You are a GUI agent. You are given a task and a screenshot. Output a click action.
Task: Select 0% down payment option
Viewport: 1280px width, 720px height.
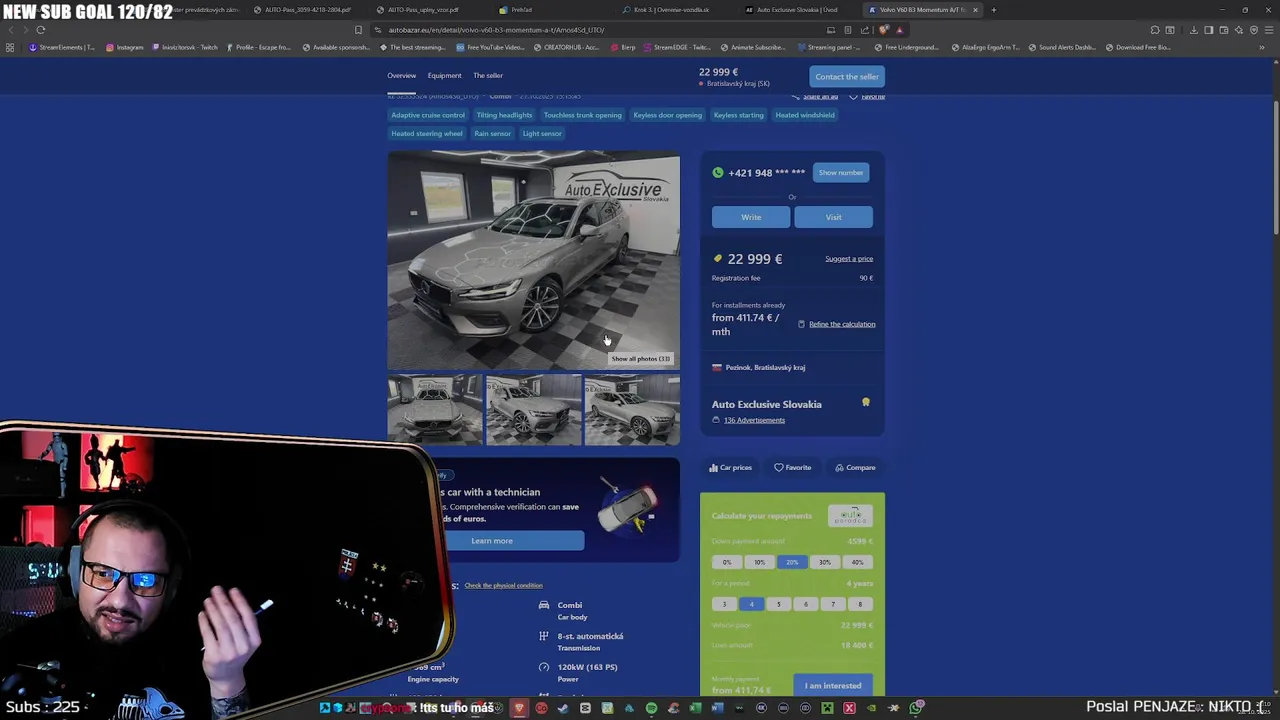point(727,562)
